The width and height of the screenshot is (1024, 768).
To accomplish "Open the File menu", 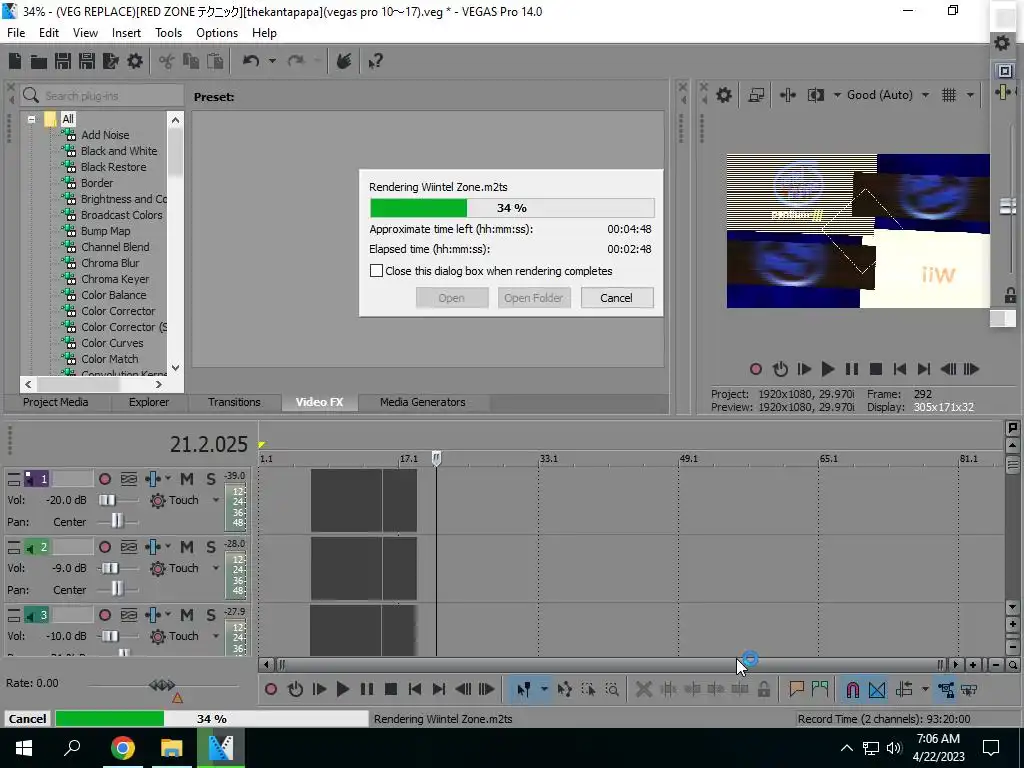I will 16,33.
